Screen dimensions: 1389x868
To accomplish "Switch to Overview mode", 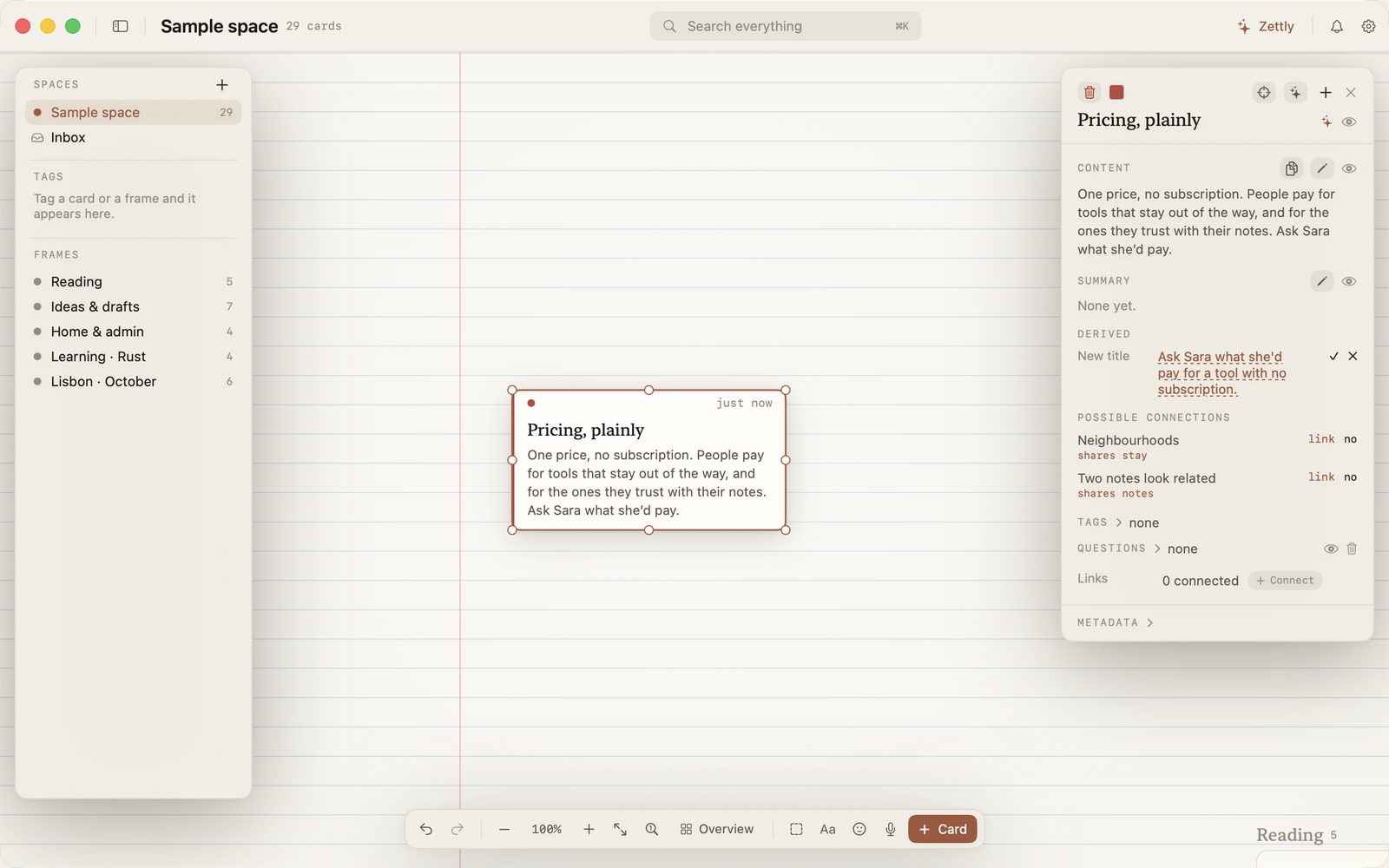I will click(x=717, y=829).
